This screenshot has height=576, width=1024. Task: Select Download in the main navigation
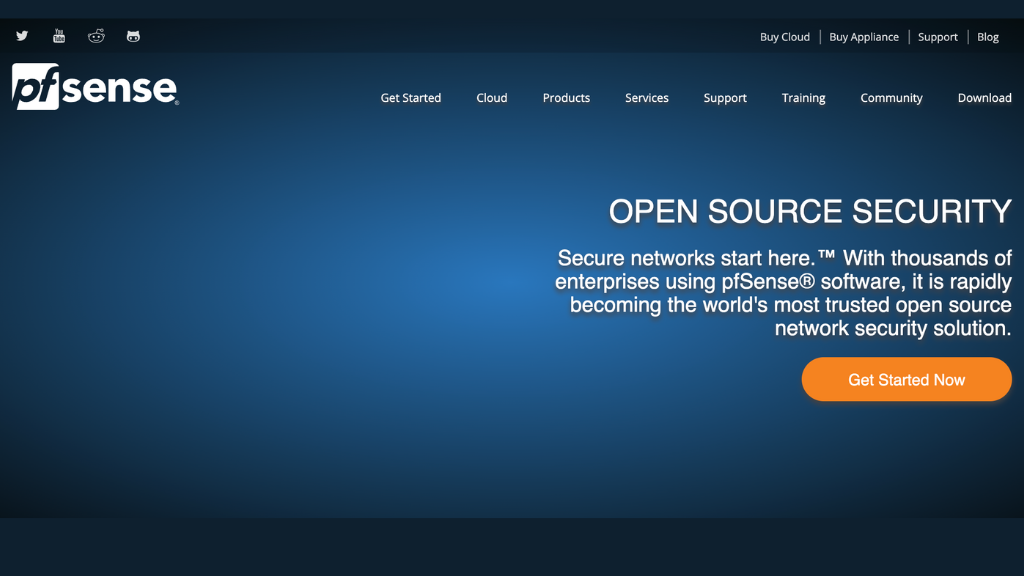pos(984,98)
